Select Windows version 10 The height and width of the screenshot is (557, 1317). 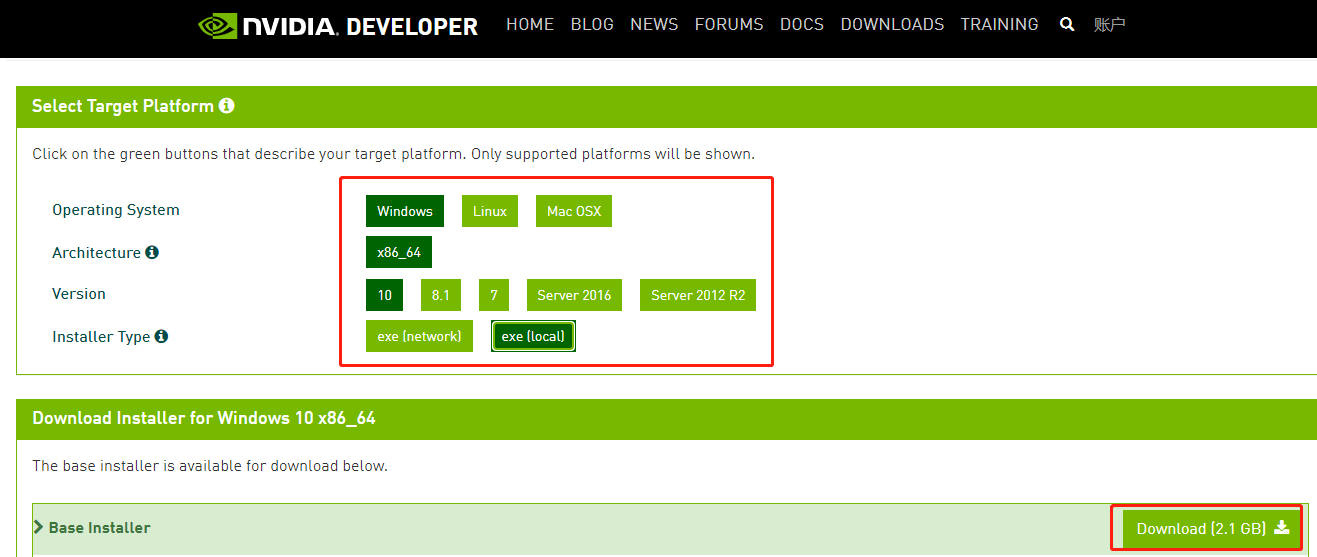385,295
